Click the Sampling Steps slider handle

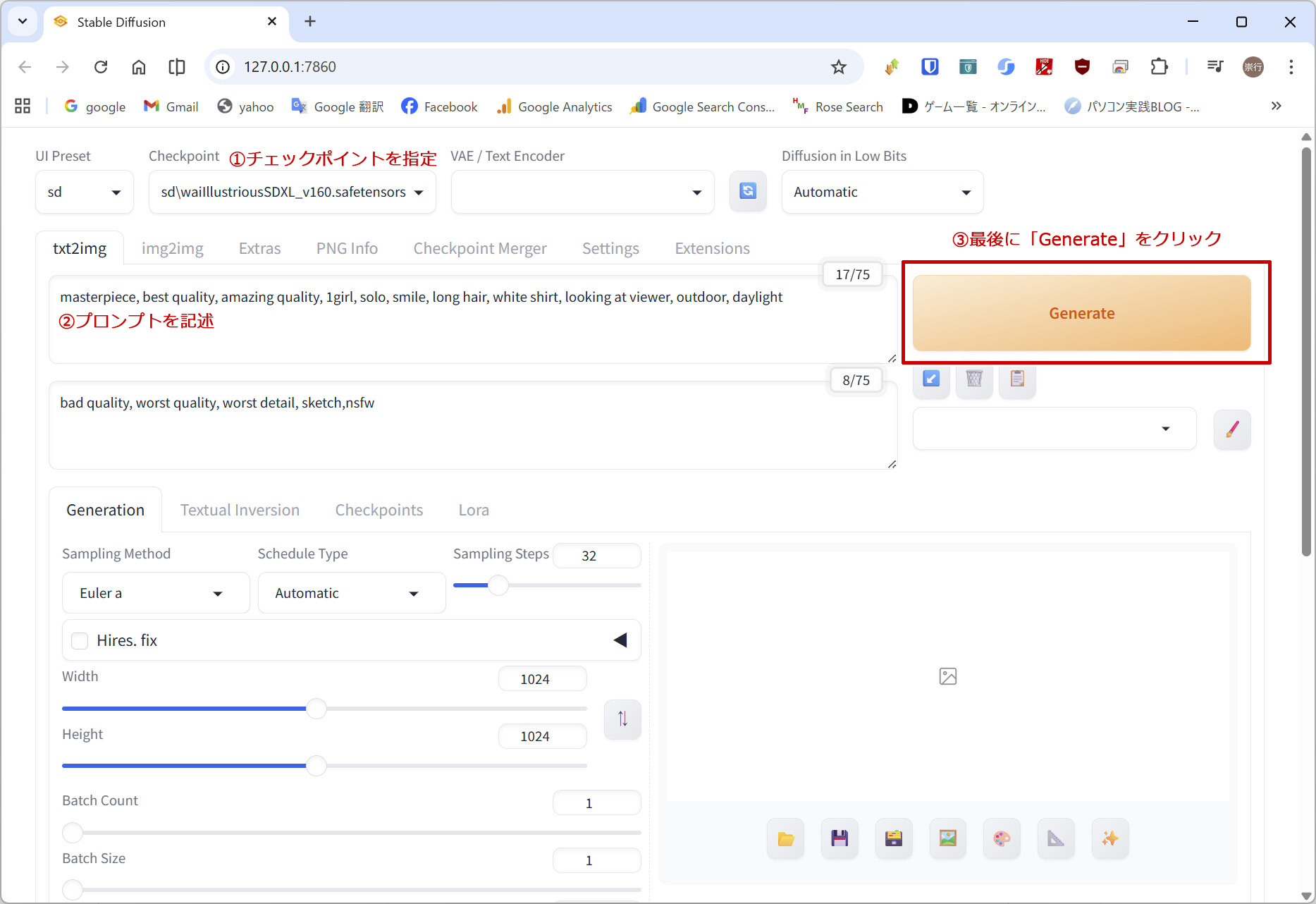[x=498, y=585]
